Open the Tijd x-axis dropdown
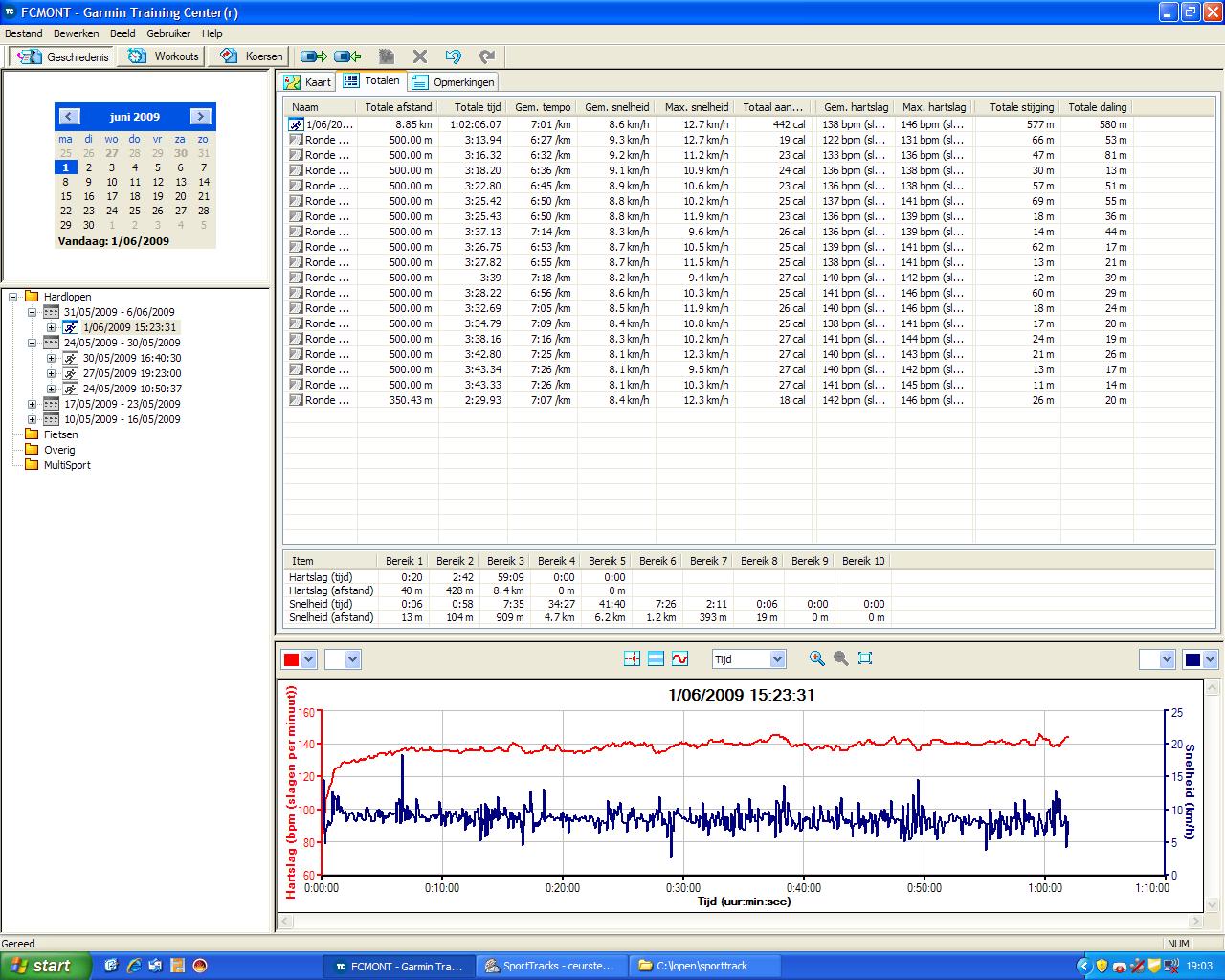This screenshot has height=980, width=1225. pos(777,658)
